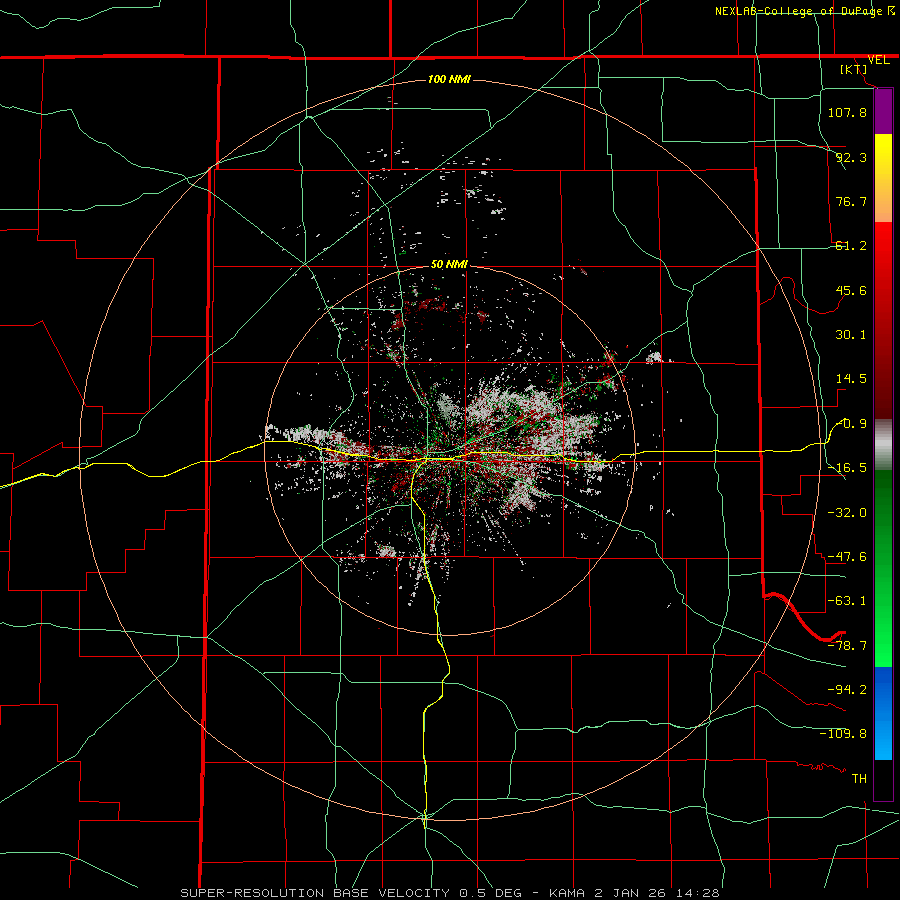Viewport: 900px width, 900px height.
Task: Select the 61.2 legend value
Action: 851,246
